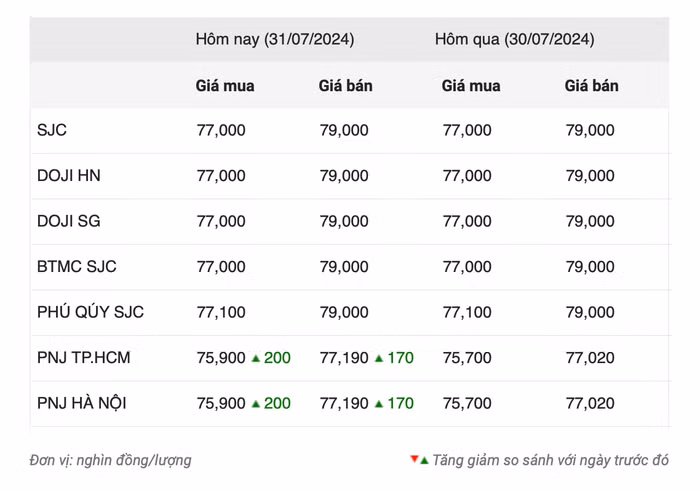
Task: Click the green up triangle in legend
Action: (x=424, y=461)
